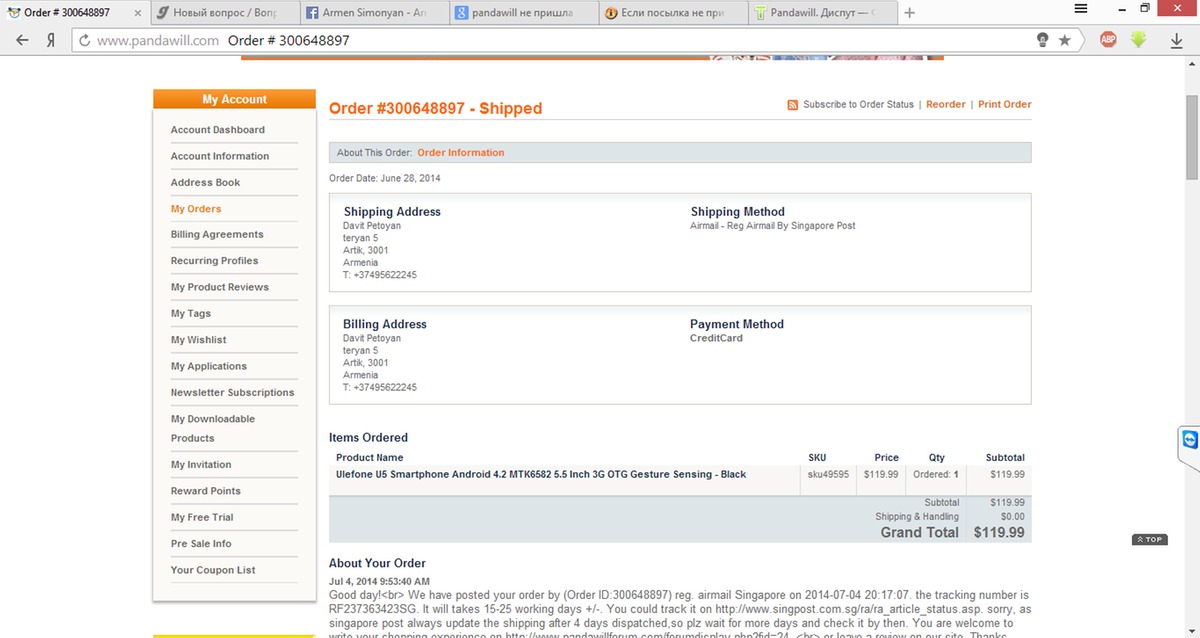Screen dimensions: 1200x638
Task: Click the Jul 4, 2014 9:53:40 AM timestamp
Action: (x=379, y=581)
